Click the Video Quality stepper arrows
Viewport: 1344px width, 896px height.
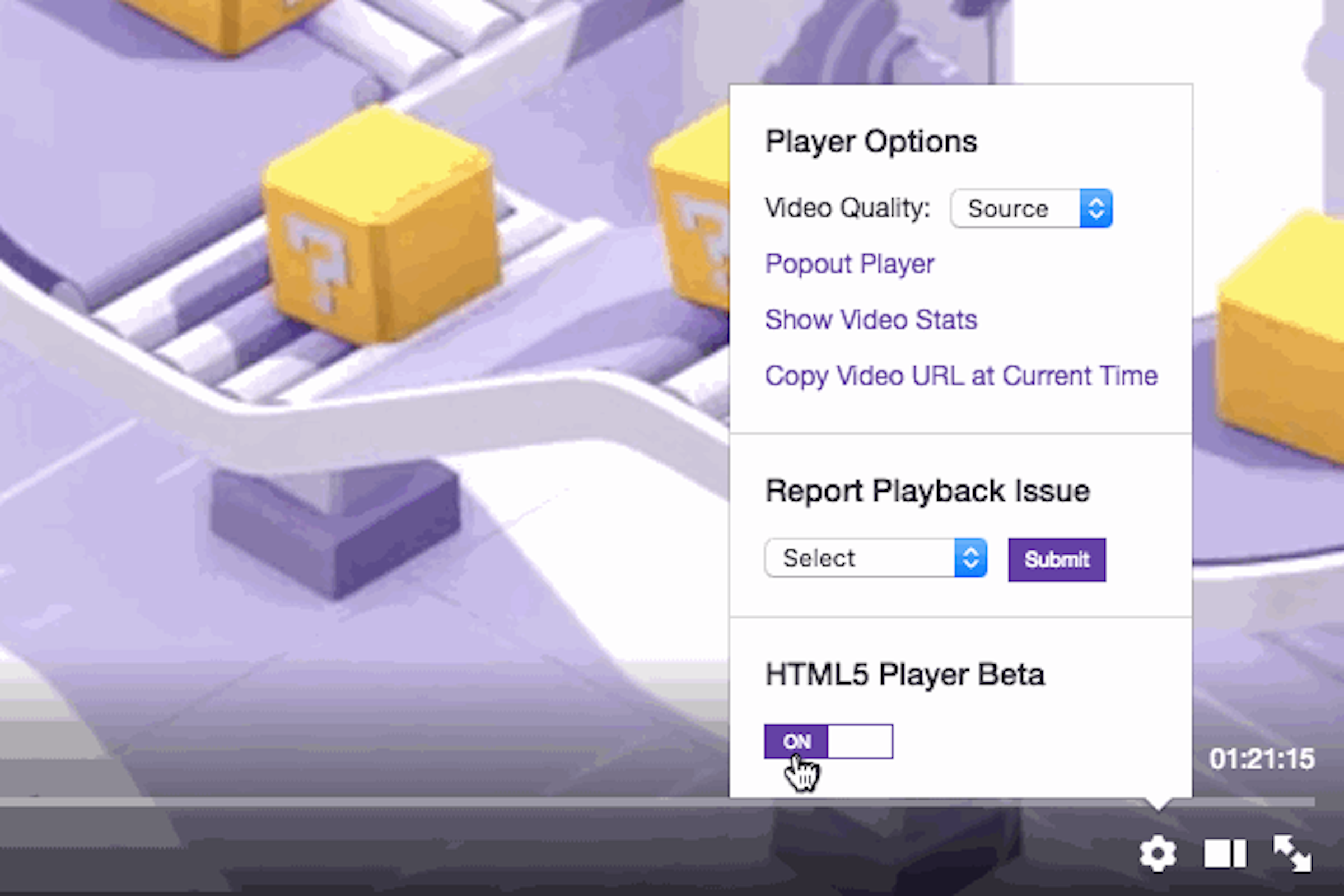click(1097, 208)
